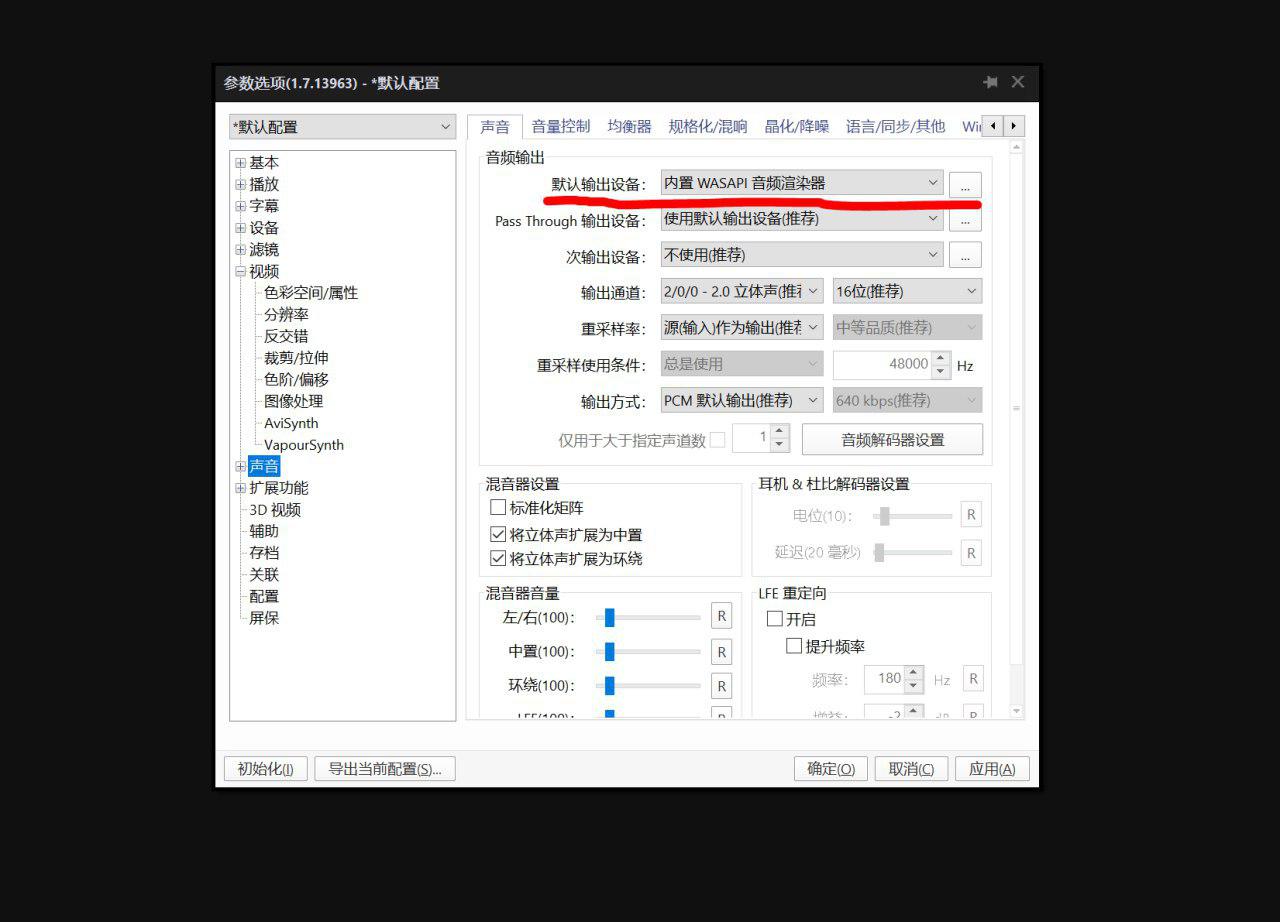This screenshot has width=1280, height=922.
Task: Open 次输出设备 dropdown
Action: (x=801, y=255)
